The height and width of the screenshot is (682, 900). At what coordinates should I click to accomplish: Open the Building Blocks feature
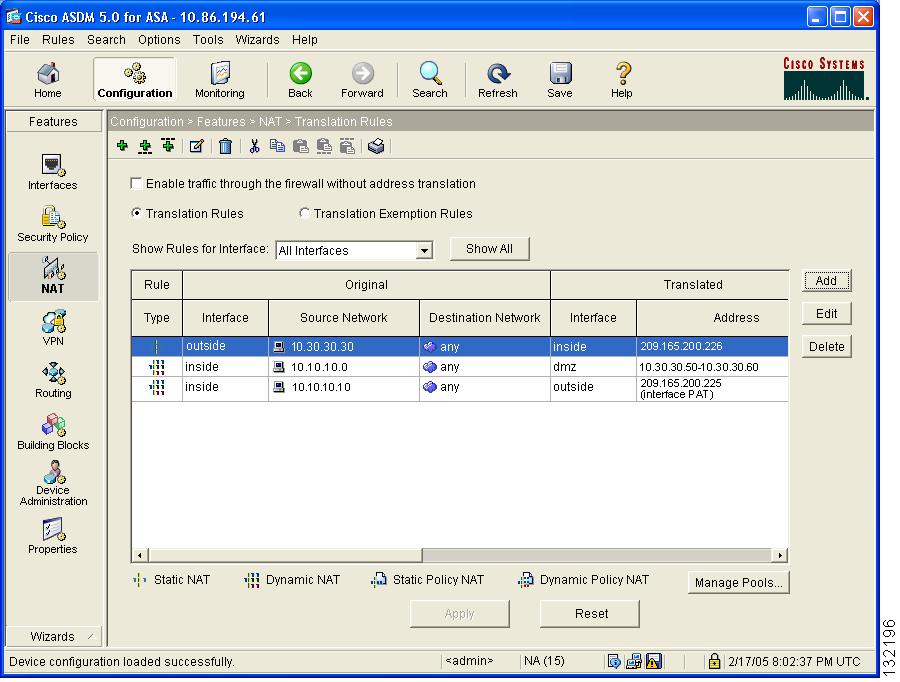pos(53,432)
